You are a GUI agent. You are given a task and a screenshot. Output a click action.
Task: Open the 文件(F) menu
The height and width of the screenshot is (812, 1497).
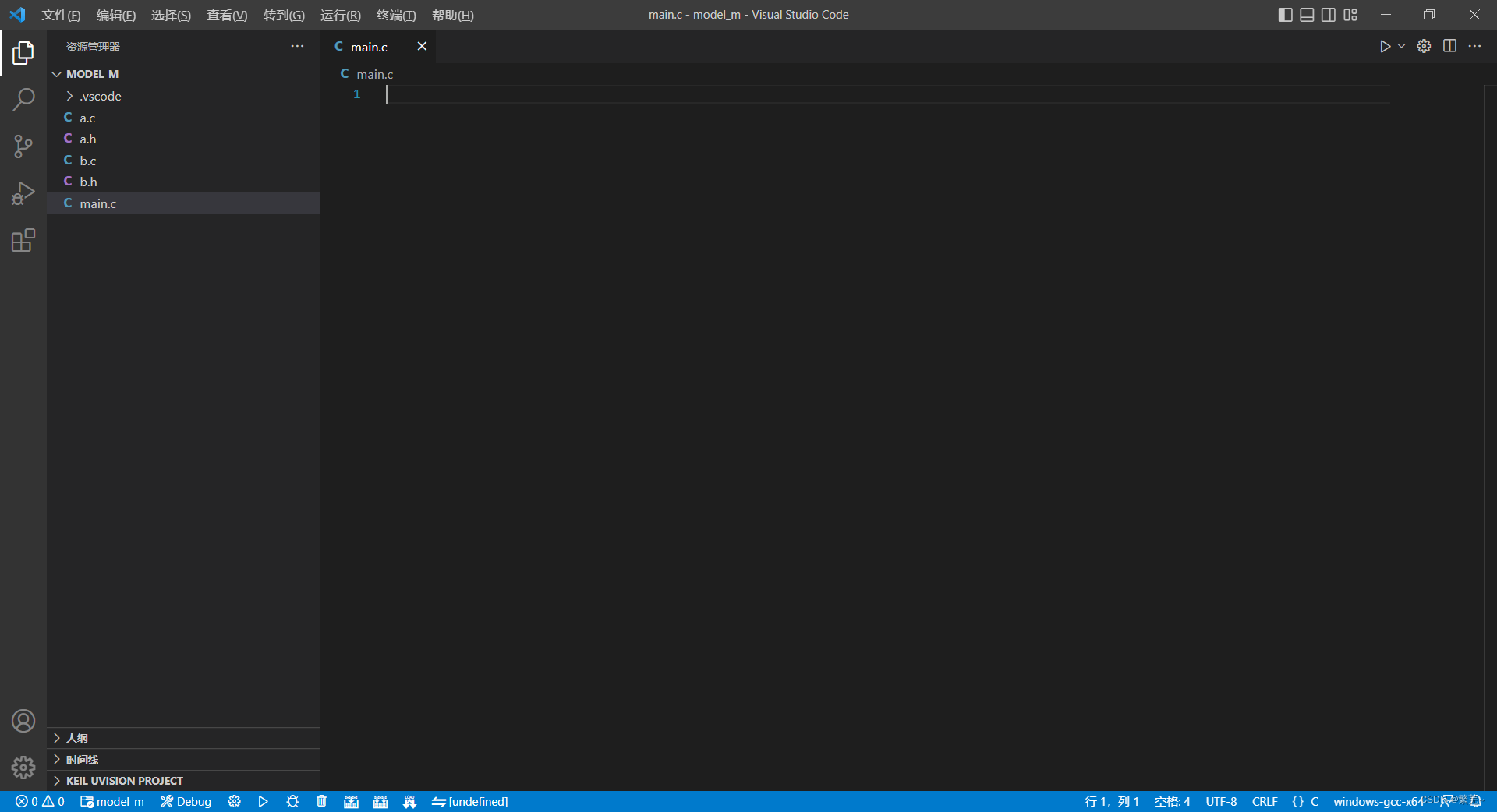tap(62, 15)
